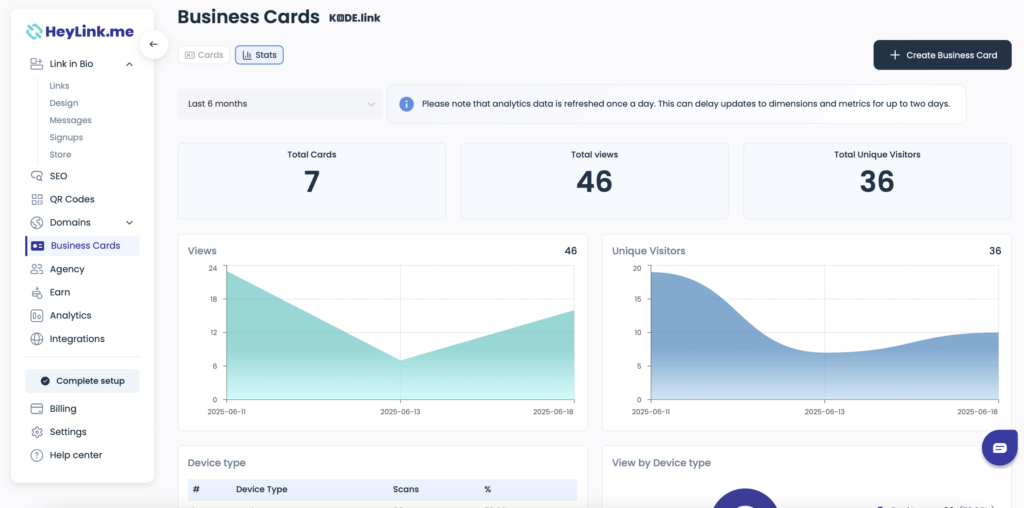Click the View by Device type heading
The width and height of the screenshot is (1024, 508).
tap(661, 463)
